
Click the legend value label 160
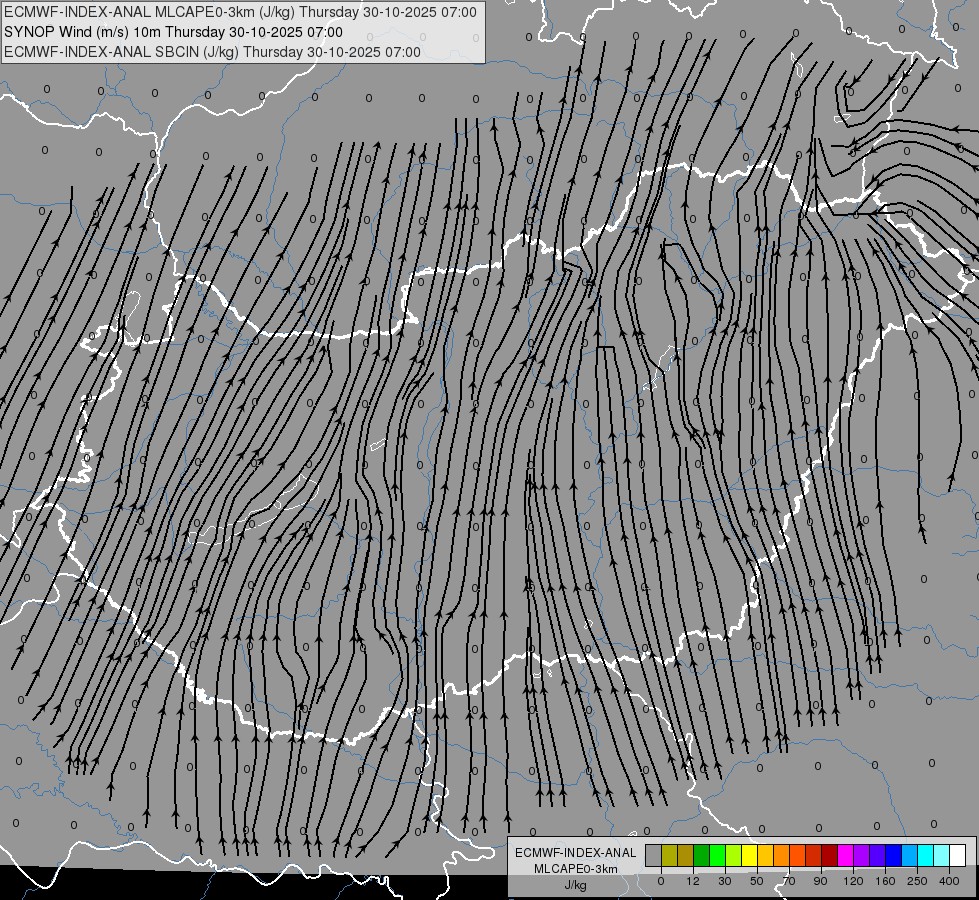[x=885, y=881]
